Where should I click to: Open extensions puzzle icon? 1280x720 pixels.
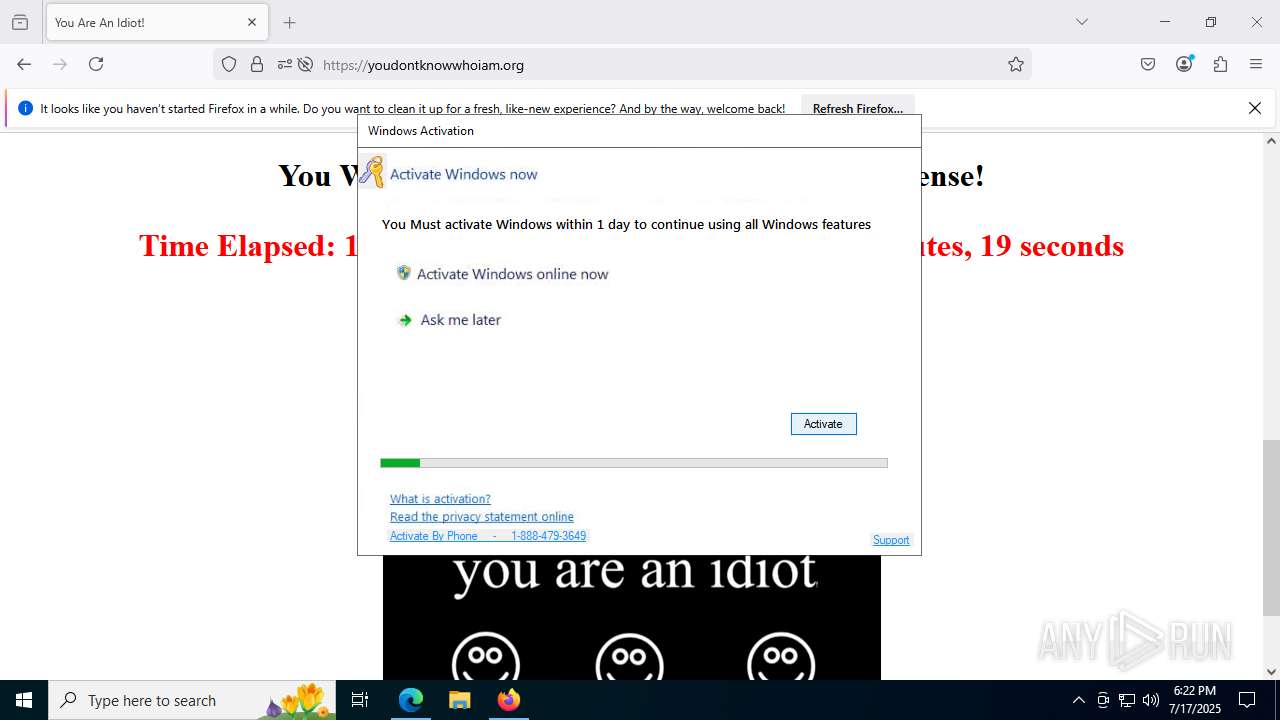point(1220,64)
